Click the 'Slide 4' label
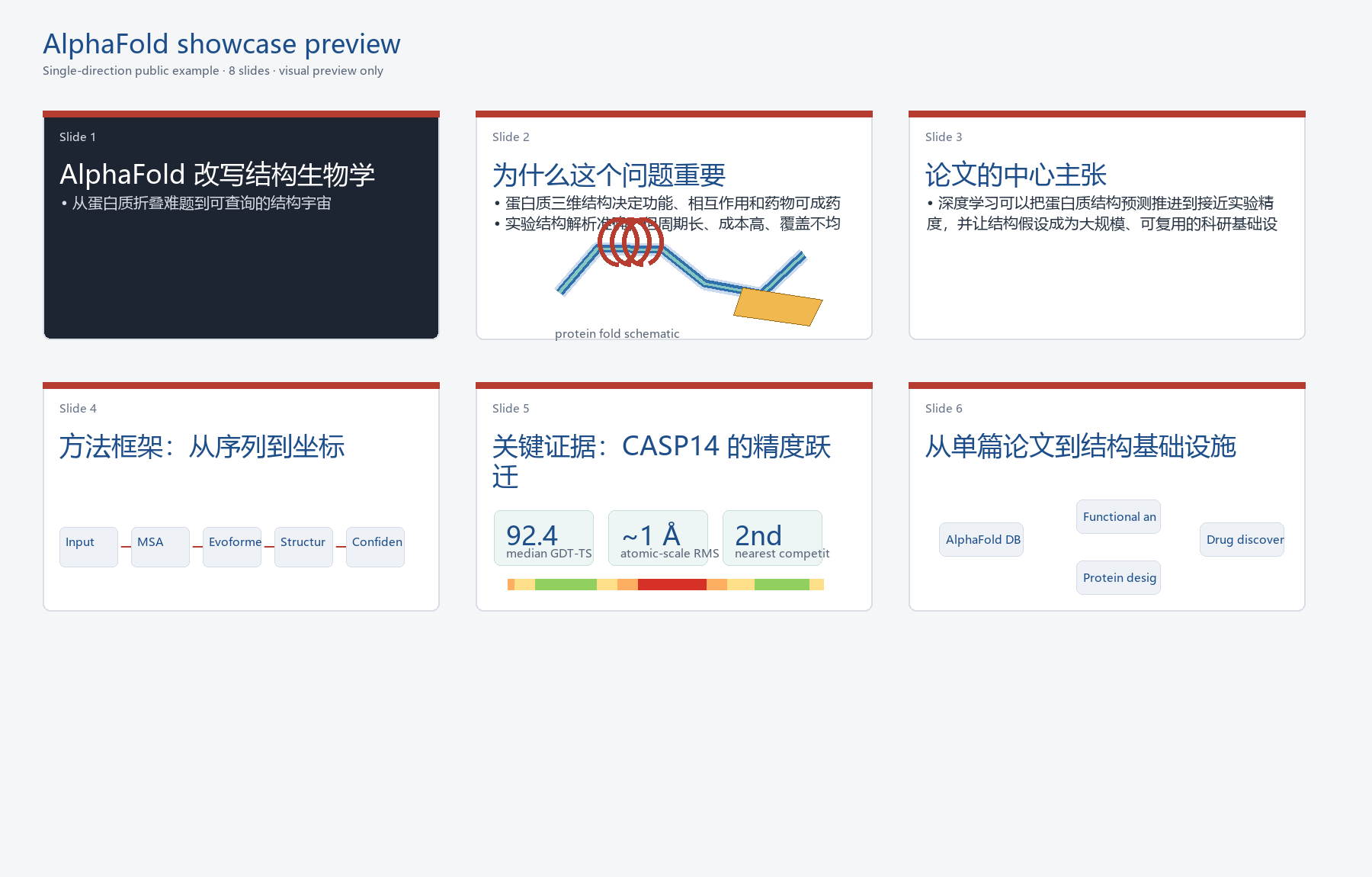Image resolution: width=1372 pixels, height=877 pixels. click(x=78, y=409)
